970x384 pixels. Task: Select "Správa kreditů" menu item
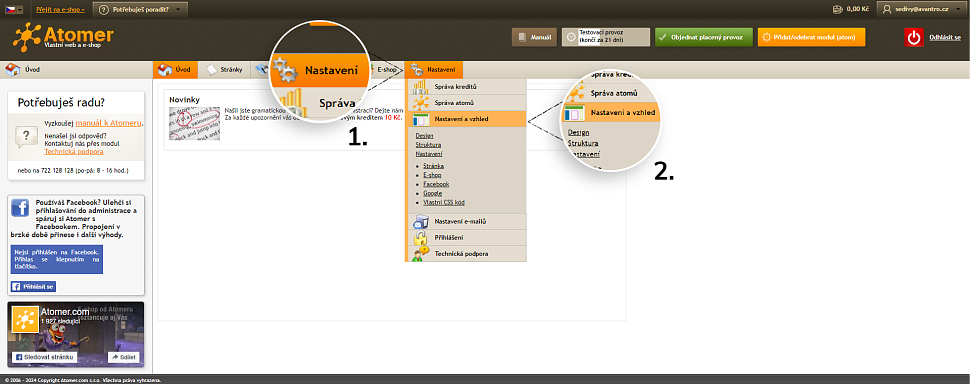(466, 87)
